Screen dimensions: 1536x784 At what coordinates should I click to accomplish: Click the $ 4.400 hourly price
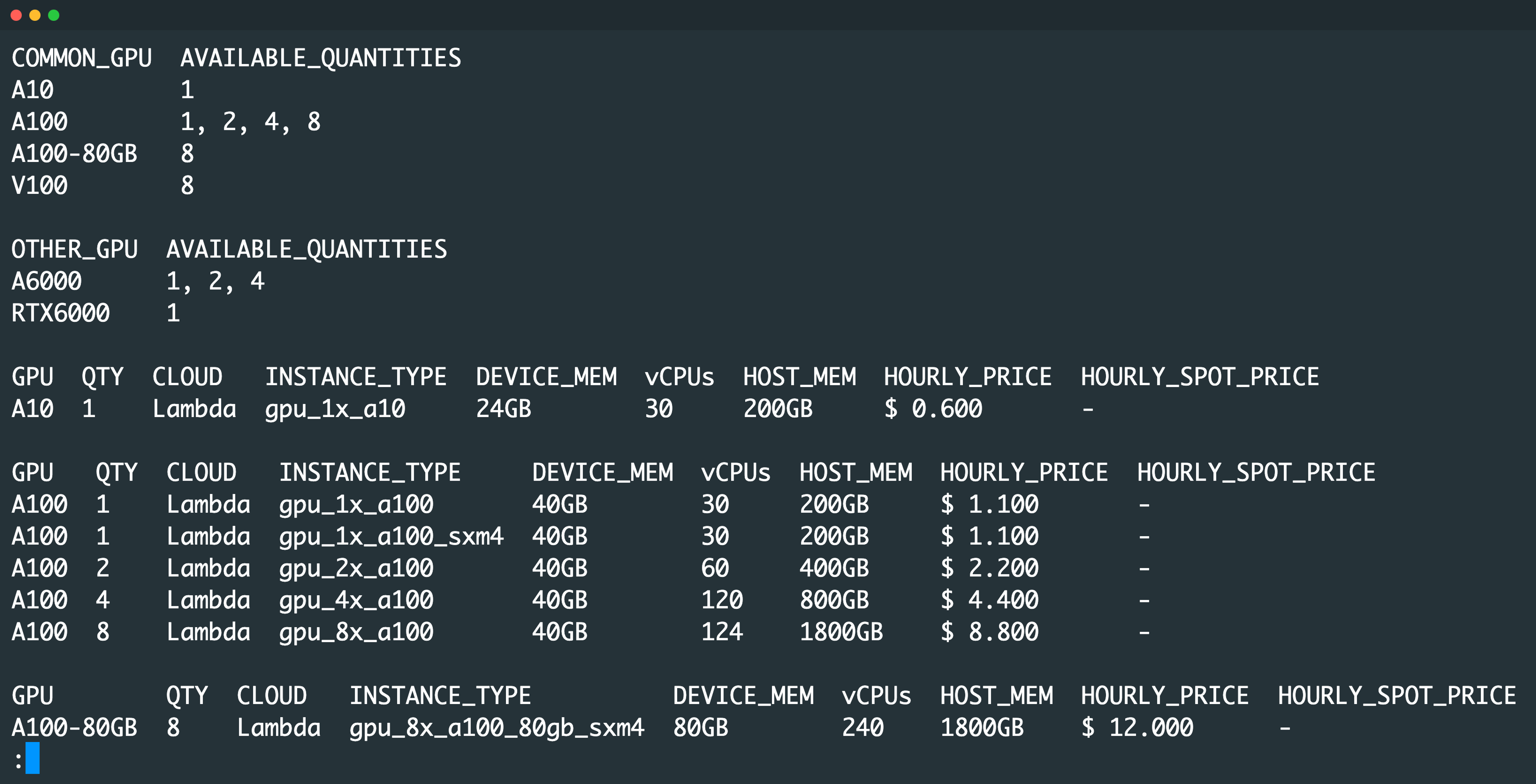(989, 600)
